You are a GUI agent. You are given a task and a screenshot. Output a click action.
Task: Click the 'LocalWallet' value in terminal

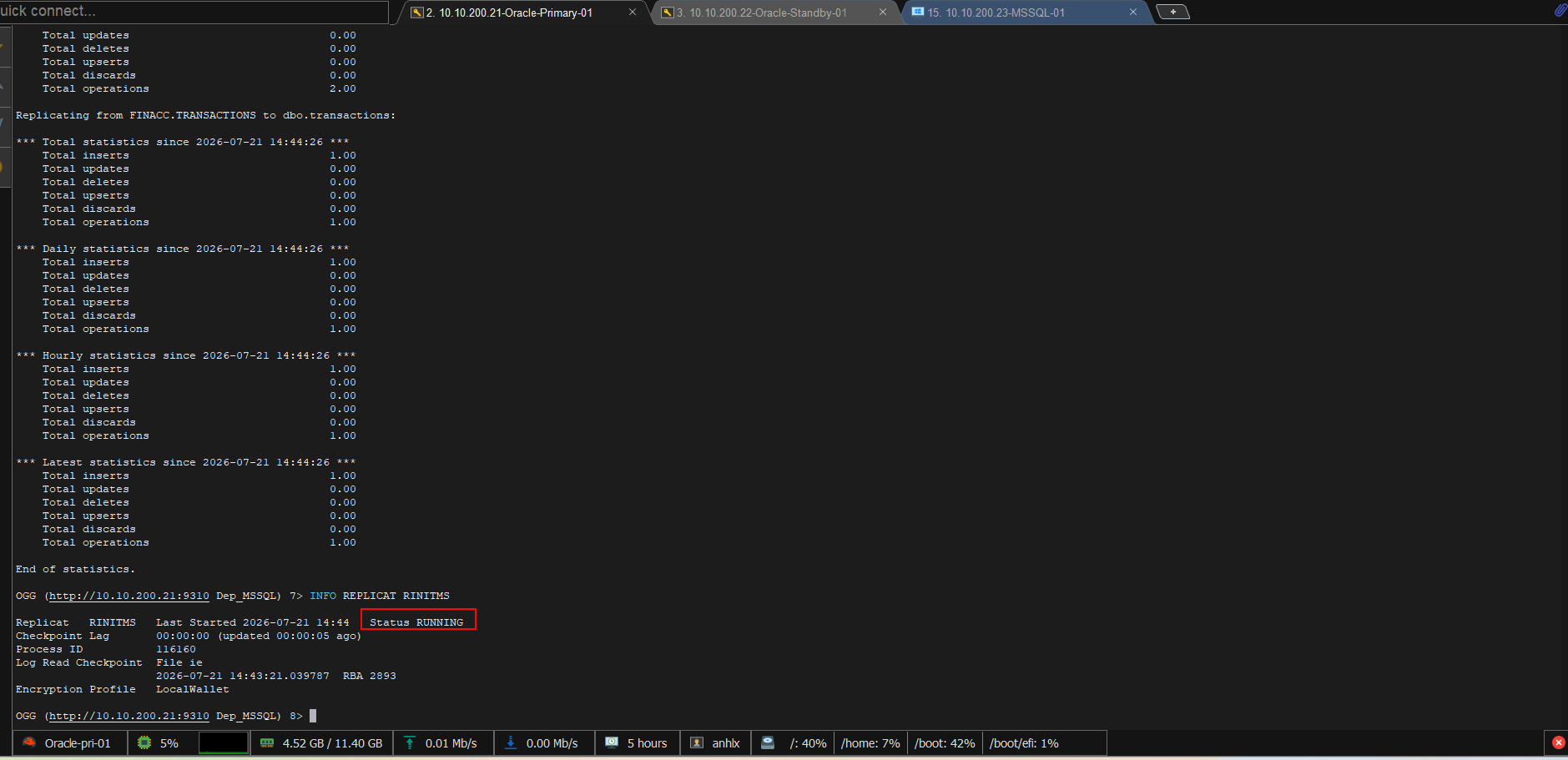point(193,689)
